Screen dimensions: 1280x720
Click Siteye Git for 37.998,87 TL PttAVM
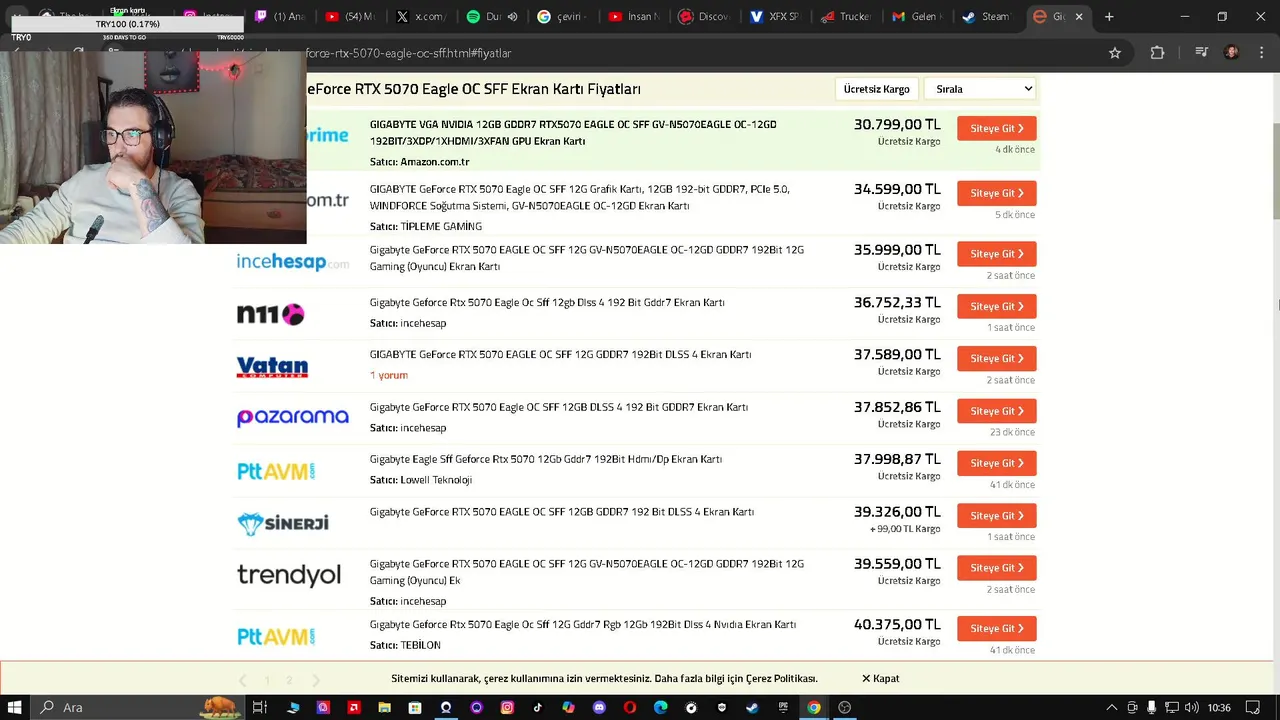(997, 463)
